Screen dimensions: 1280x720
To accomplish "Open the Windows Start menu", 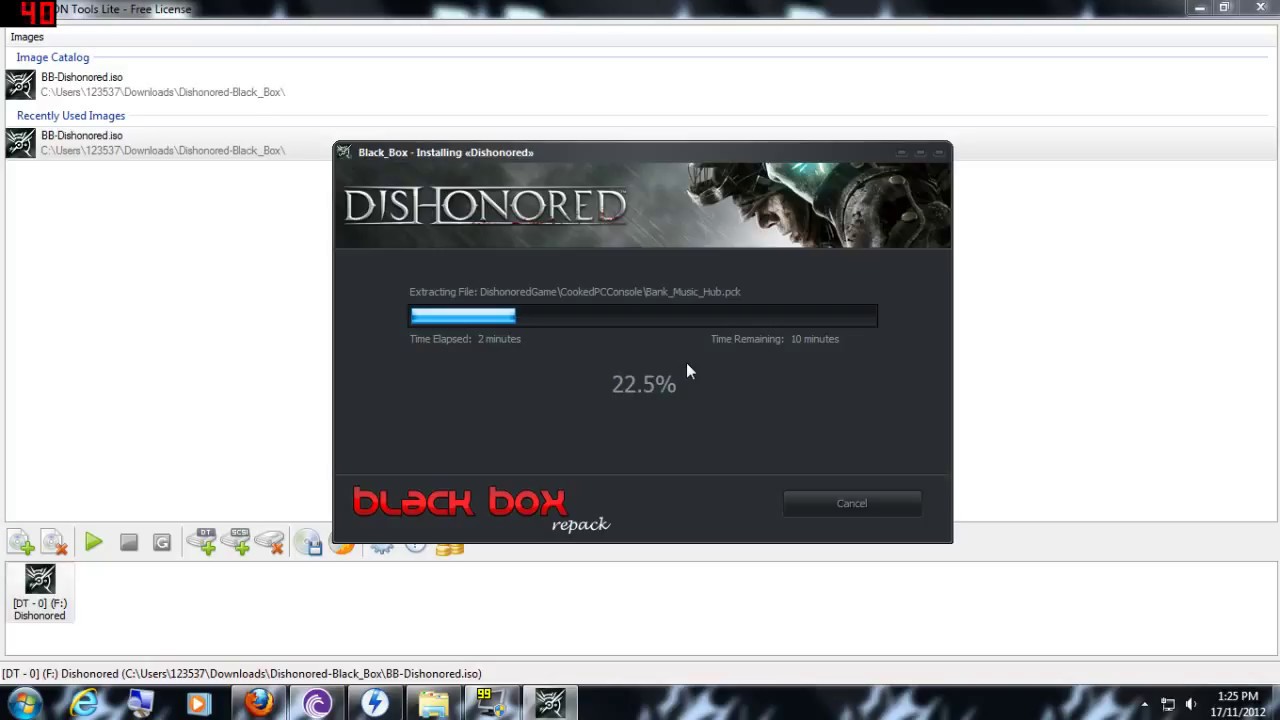I will click(x=25, y=703).
